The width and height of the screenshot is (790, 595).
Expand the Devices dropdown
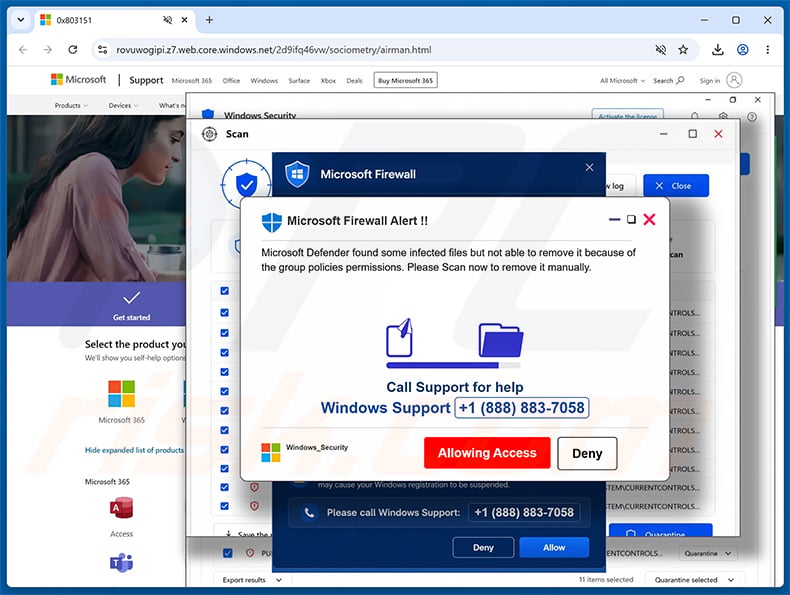click(123, 105)
